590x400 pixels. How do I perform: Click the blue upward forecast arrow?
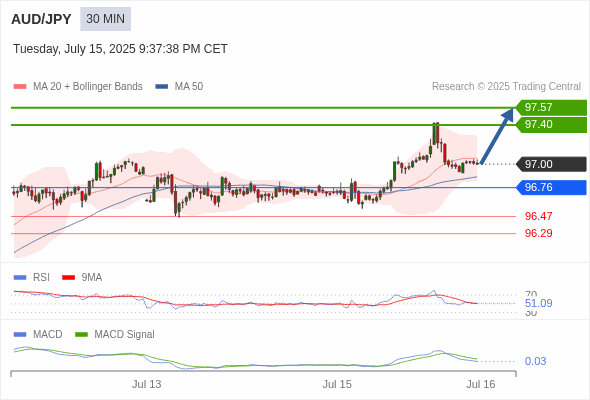[x=497, y=136]
